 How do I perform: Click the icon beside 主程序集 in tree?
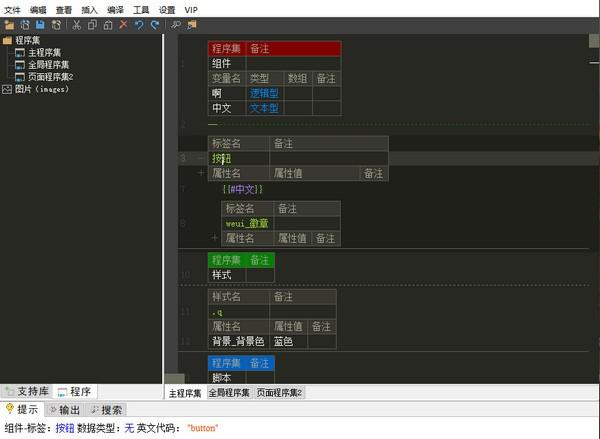(x=20, y=52)
